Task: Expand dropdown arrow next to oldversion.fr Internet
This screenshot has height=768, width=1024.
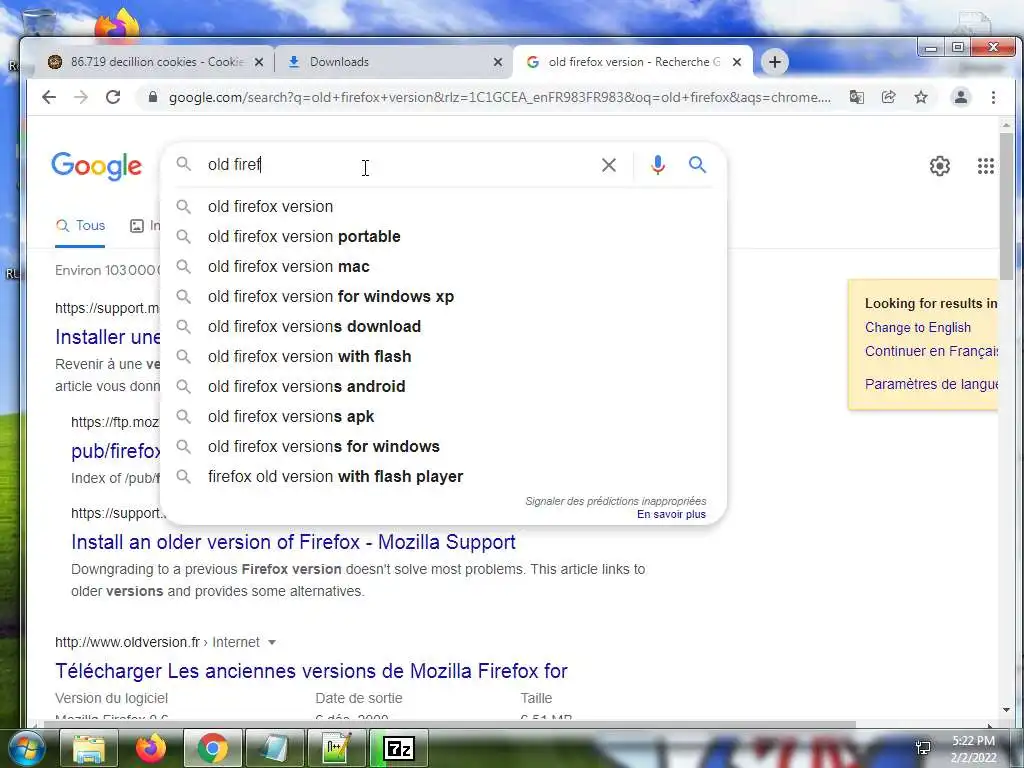Action: [272, 643]
